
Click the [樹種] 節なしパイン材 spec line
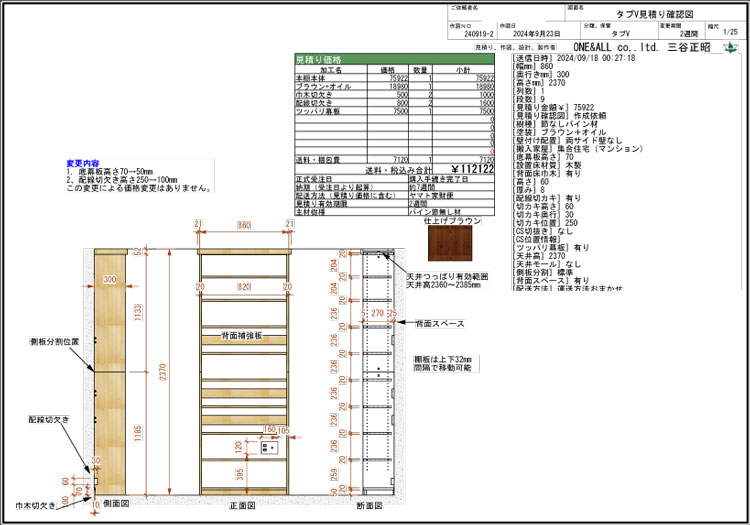point(555,124)
